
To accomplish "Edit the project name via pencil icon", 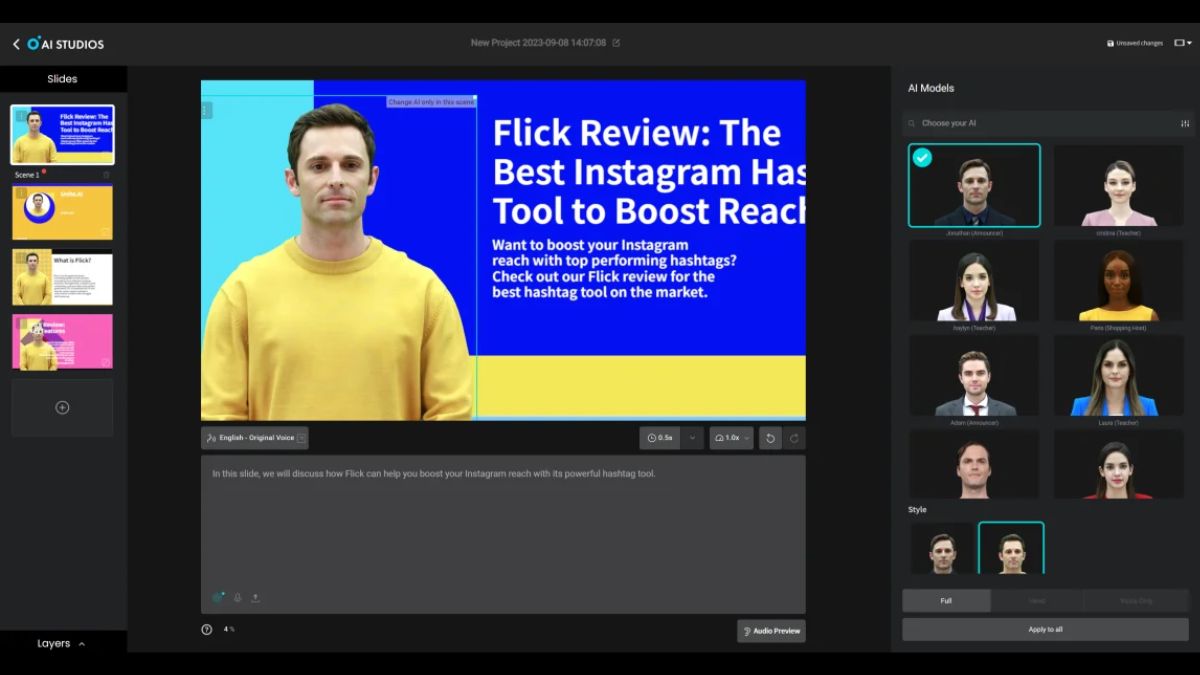I will 616,43.
